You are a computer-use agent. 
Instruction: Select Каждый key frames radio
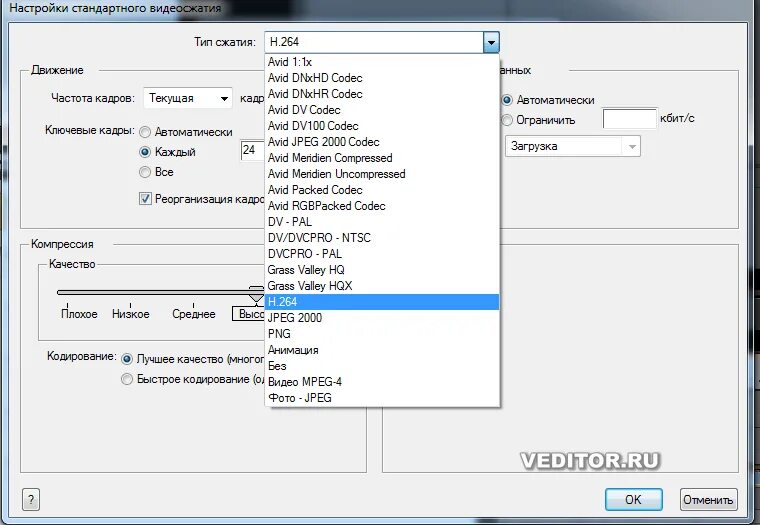tap(145, 152)
